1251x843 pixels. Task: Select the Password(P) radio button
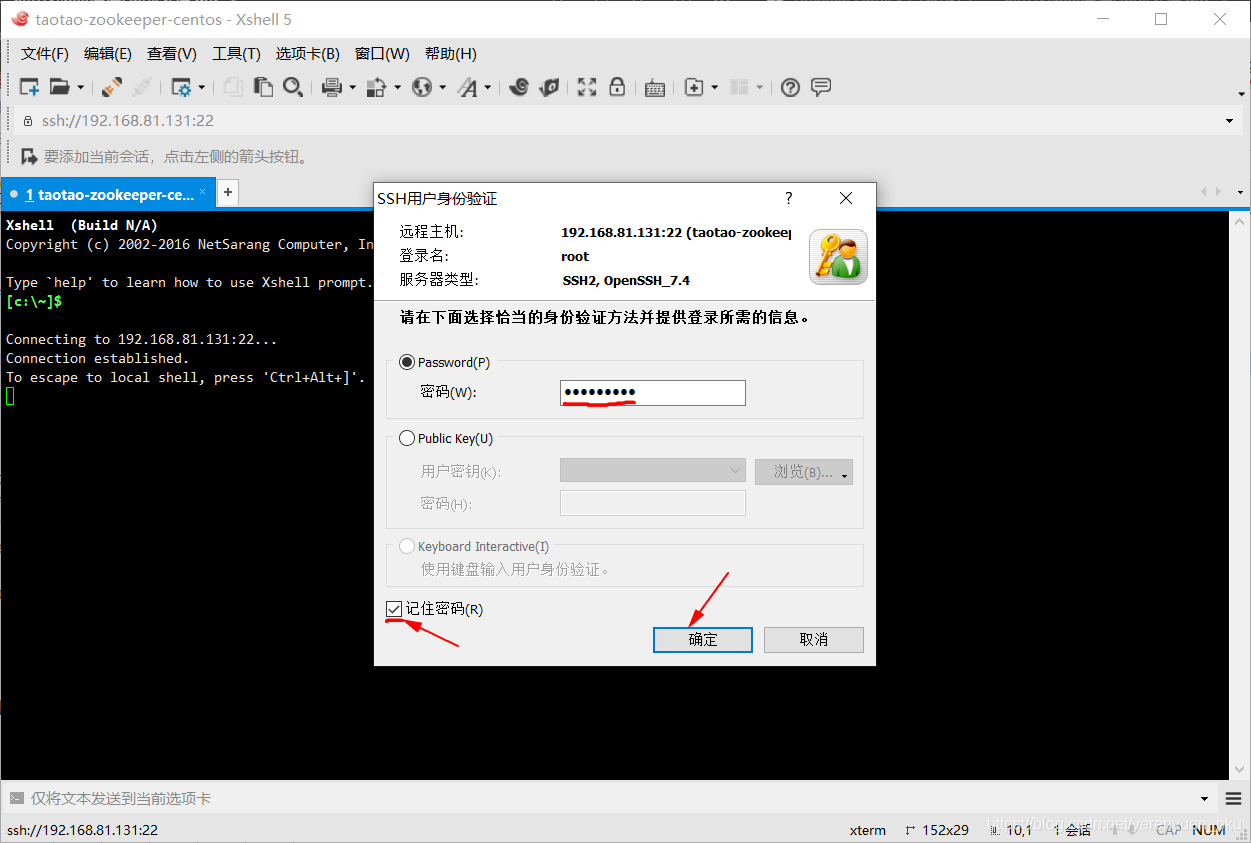point(407,362)
